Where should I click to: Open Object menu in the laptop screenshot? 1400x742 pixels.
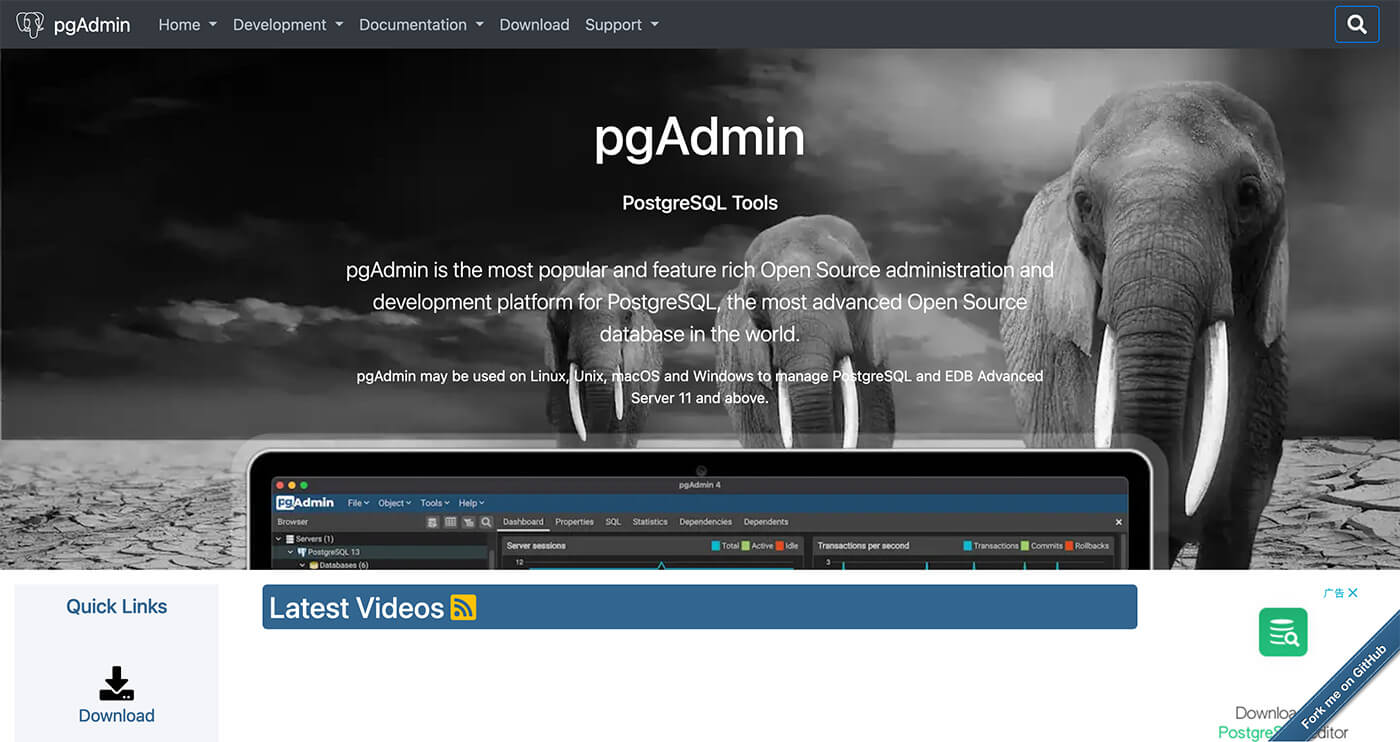pos(395,503)
